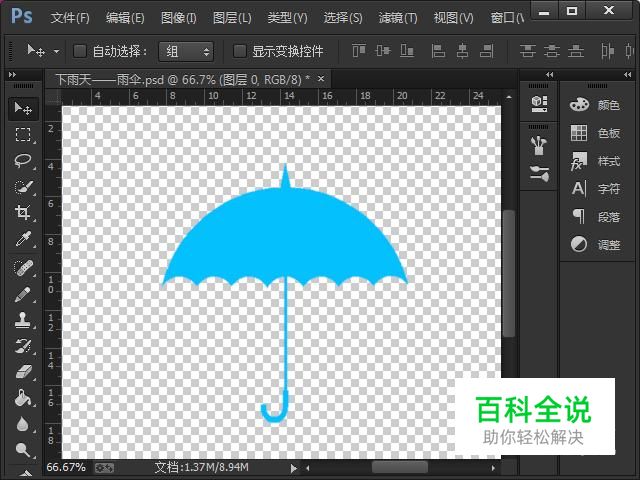Viewport: 640px width, 480px height.
Task: Click the scroll-left arrow below canvas
Action: [x=308, y=468]
